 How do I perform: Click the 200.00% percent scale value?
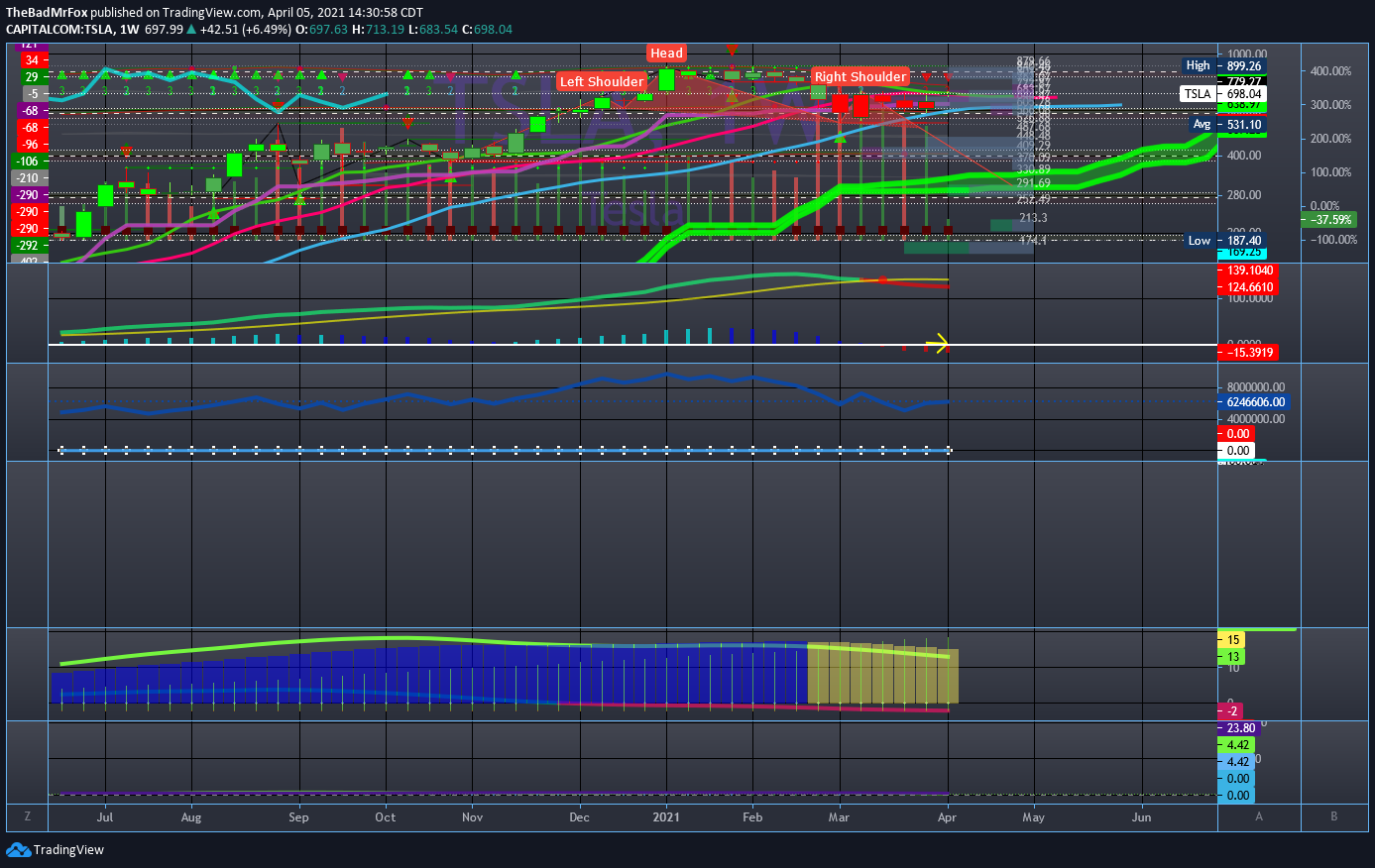click(1330, 139)
